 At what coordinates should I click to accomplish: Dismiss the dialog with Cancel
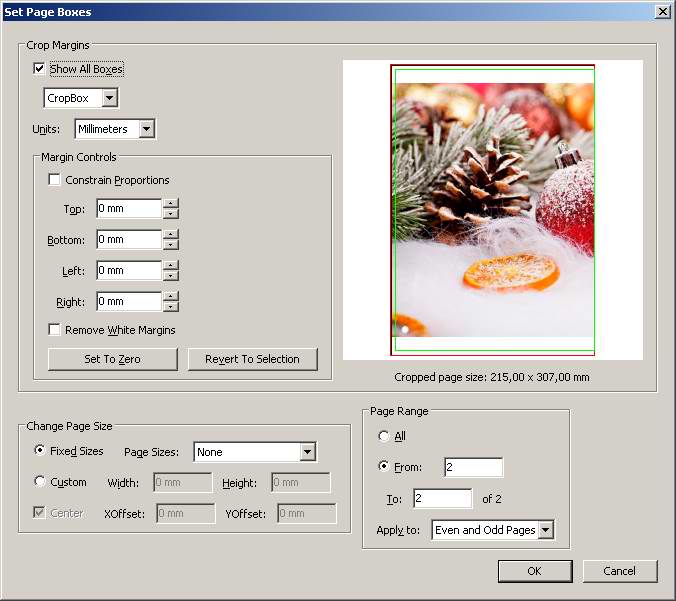620,571
